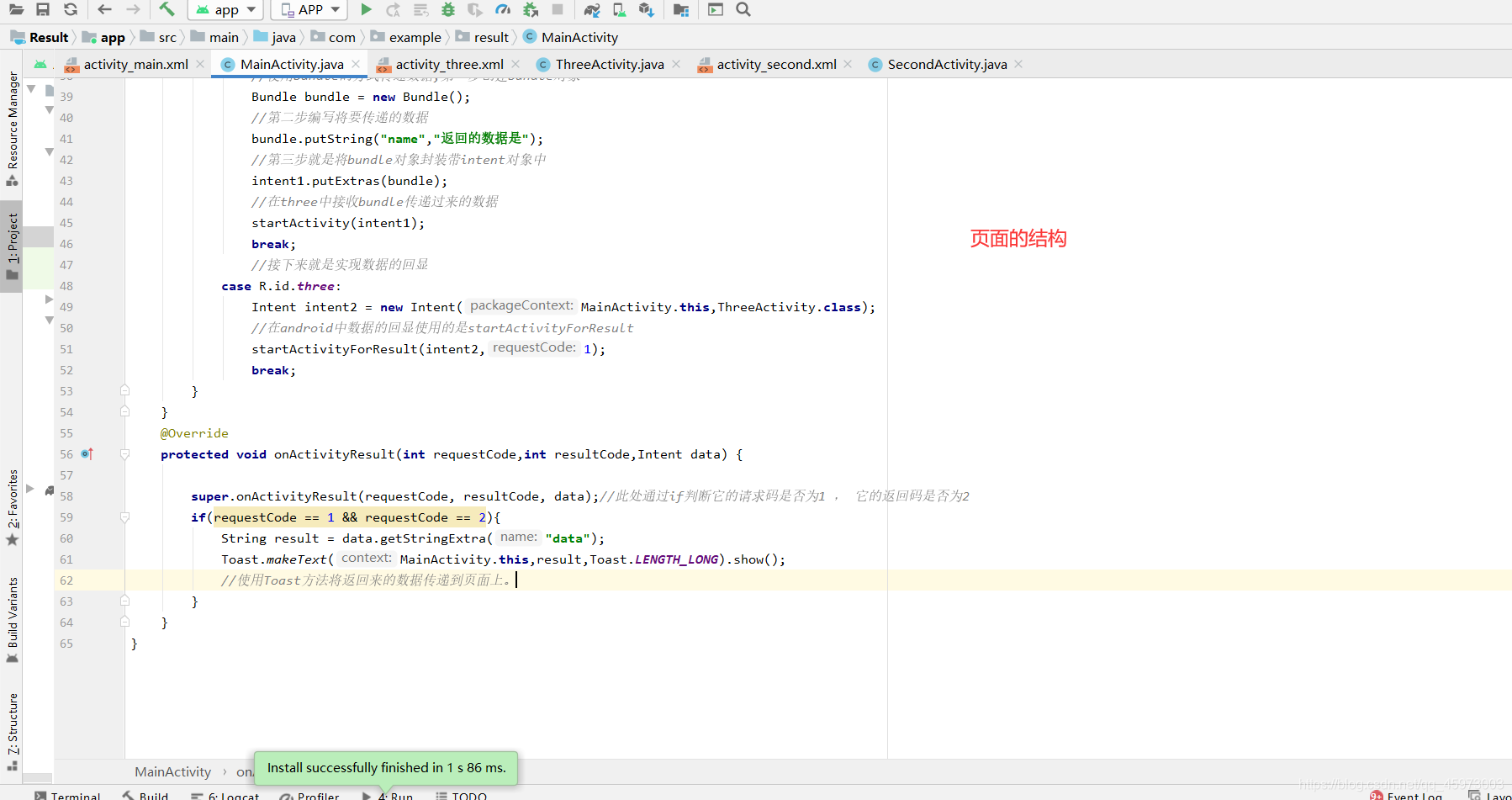Open the Resource Manager side panel

[x=12, y=129]
